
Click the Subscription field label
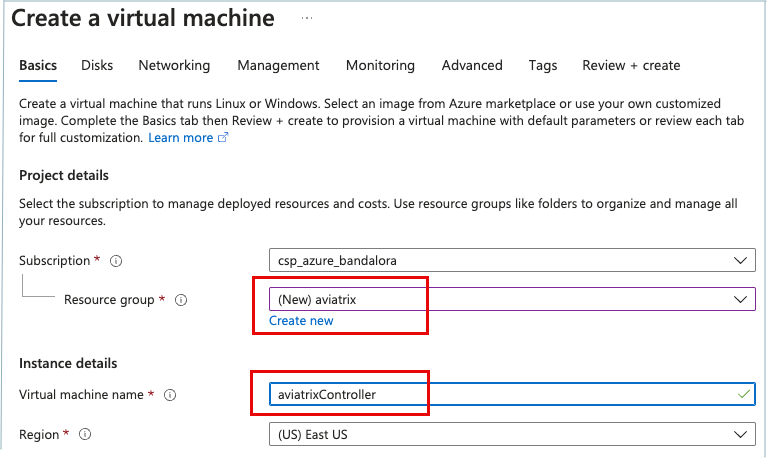click(x=54, y=260)
